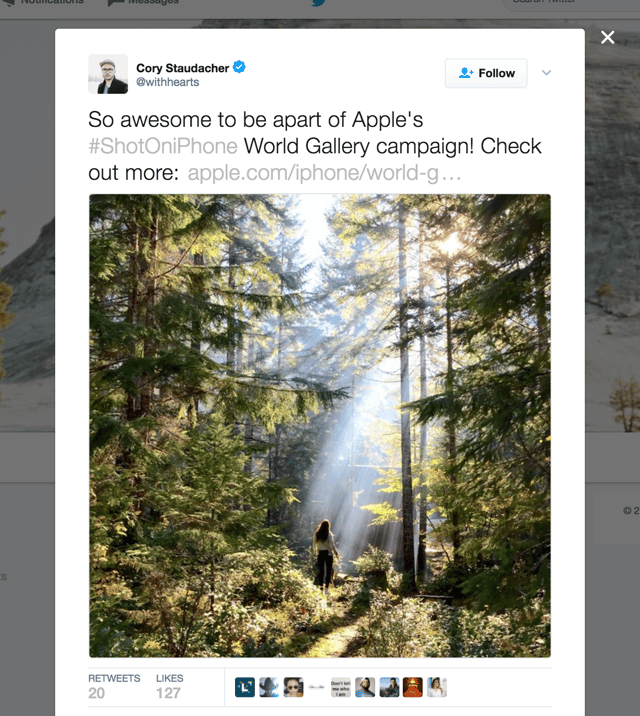Click the second liker avatar
Viewport: 640px width, 716px height.
pos(269,687)
